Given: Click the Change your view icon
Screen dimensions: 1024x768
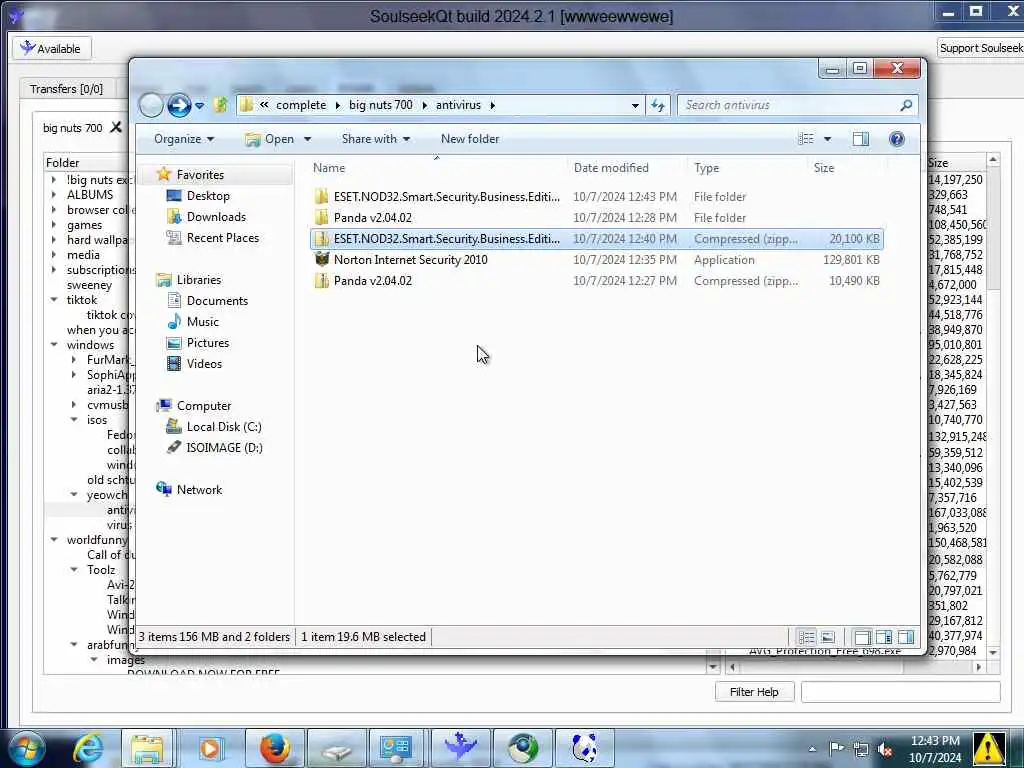Looking at the screenshot, I should click(x=807, y=139).
